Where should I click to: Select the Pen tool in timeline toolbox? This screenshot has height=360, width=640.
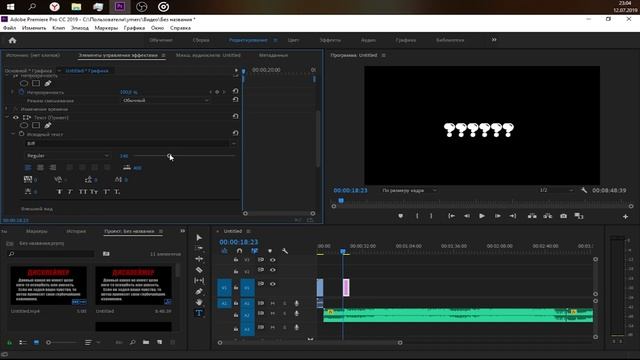point(199,291)
